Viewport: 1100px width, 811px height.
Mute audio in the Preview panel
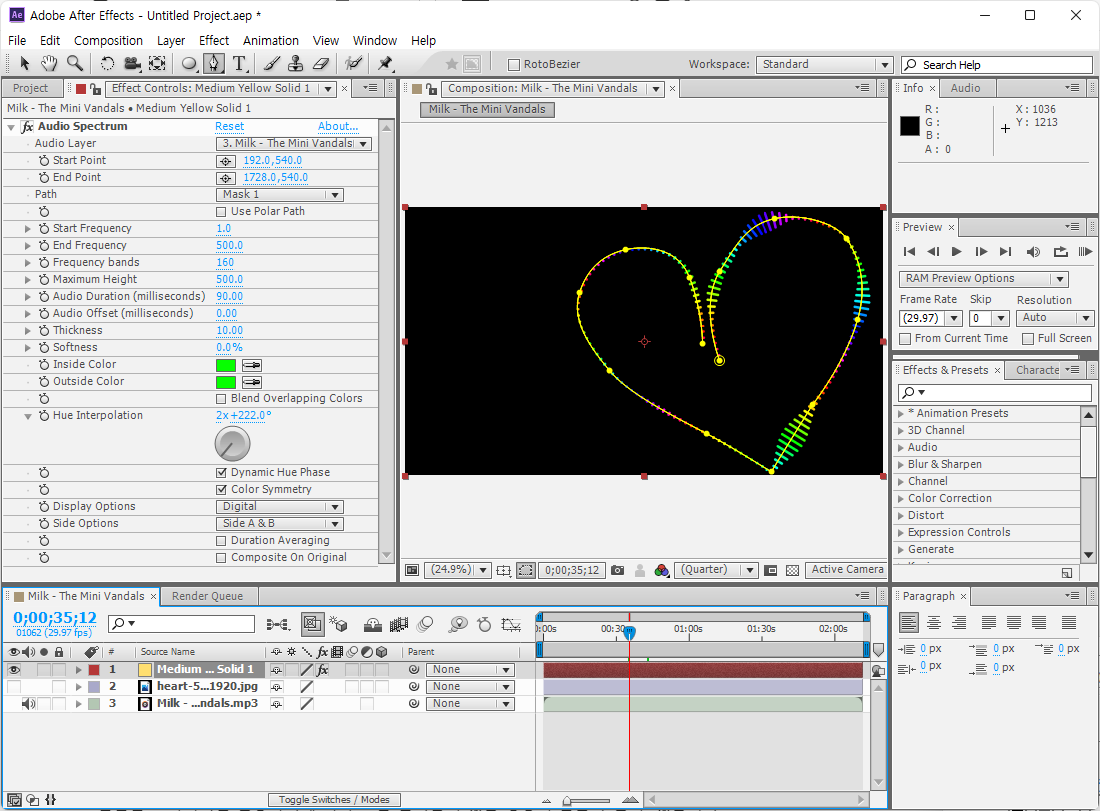1033,252
